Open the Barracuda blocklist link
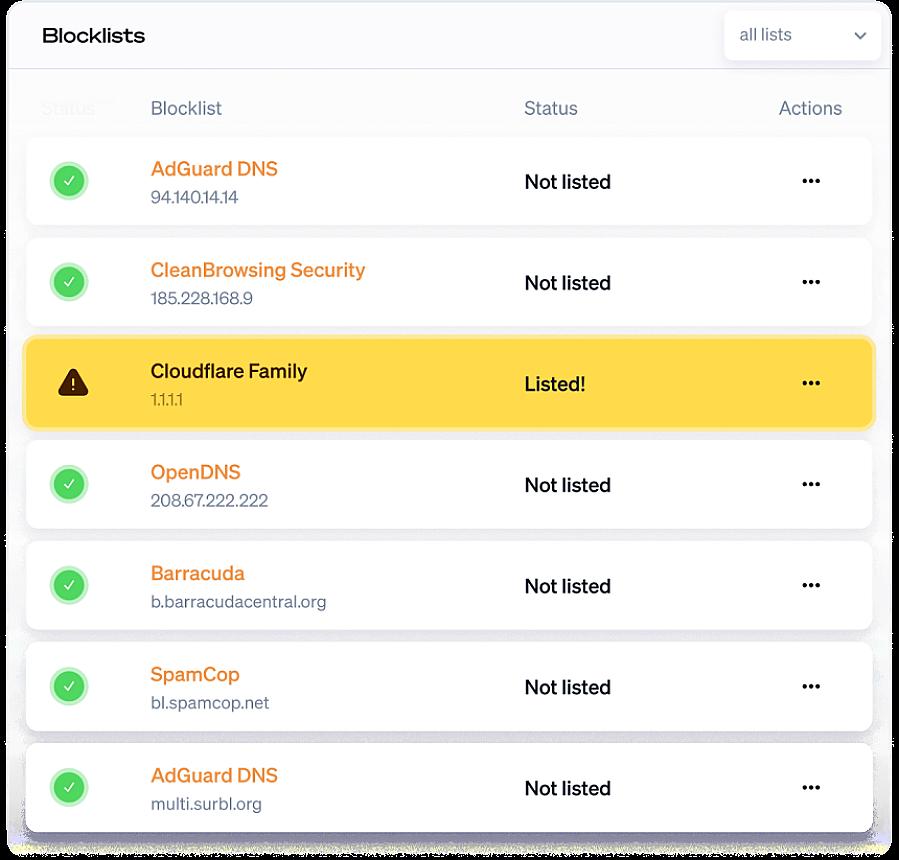Image resolution: width=899 pixels, height=860 pixels. point(198,574)
